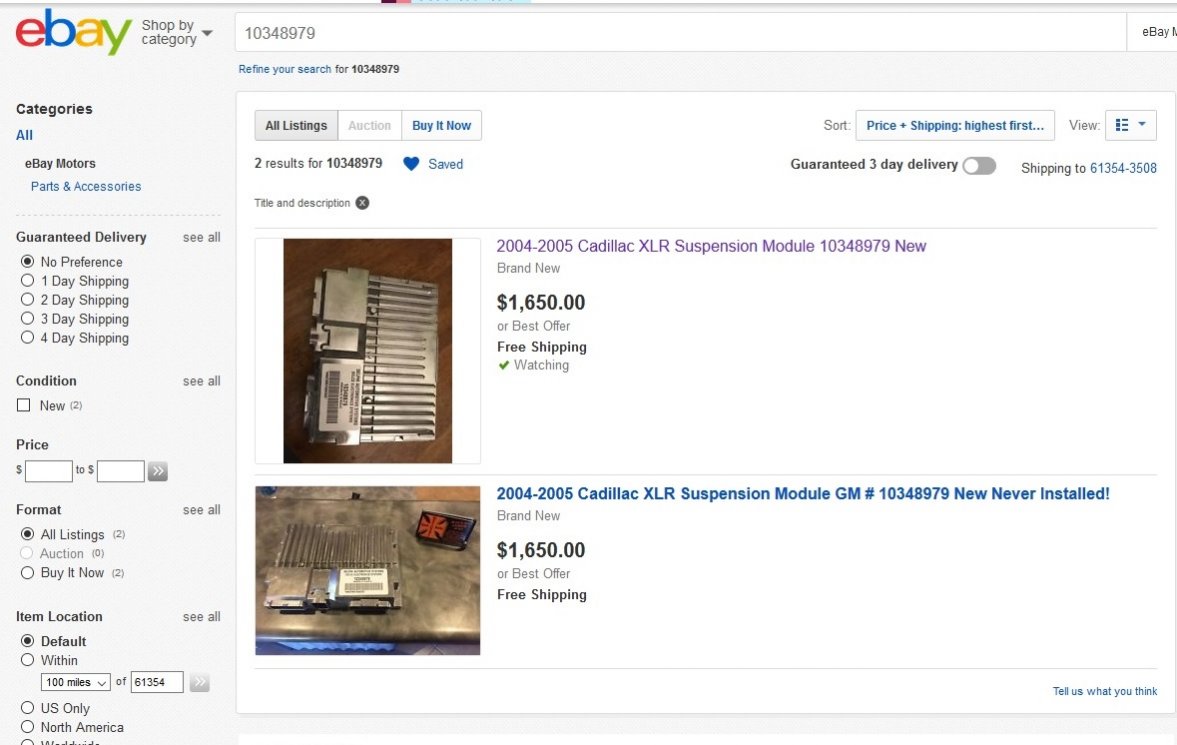Click the blue Saved heart icon
1177x745 pixels.
[411, 164]
